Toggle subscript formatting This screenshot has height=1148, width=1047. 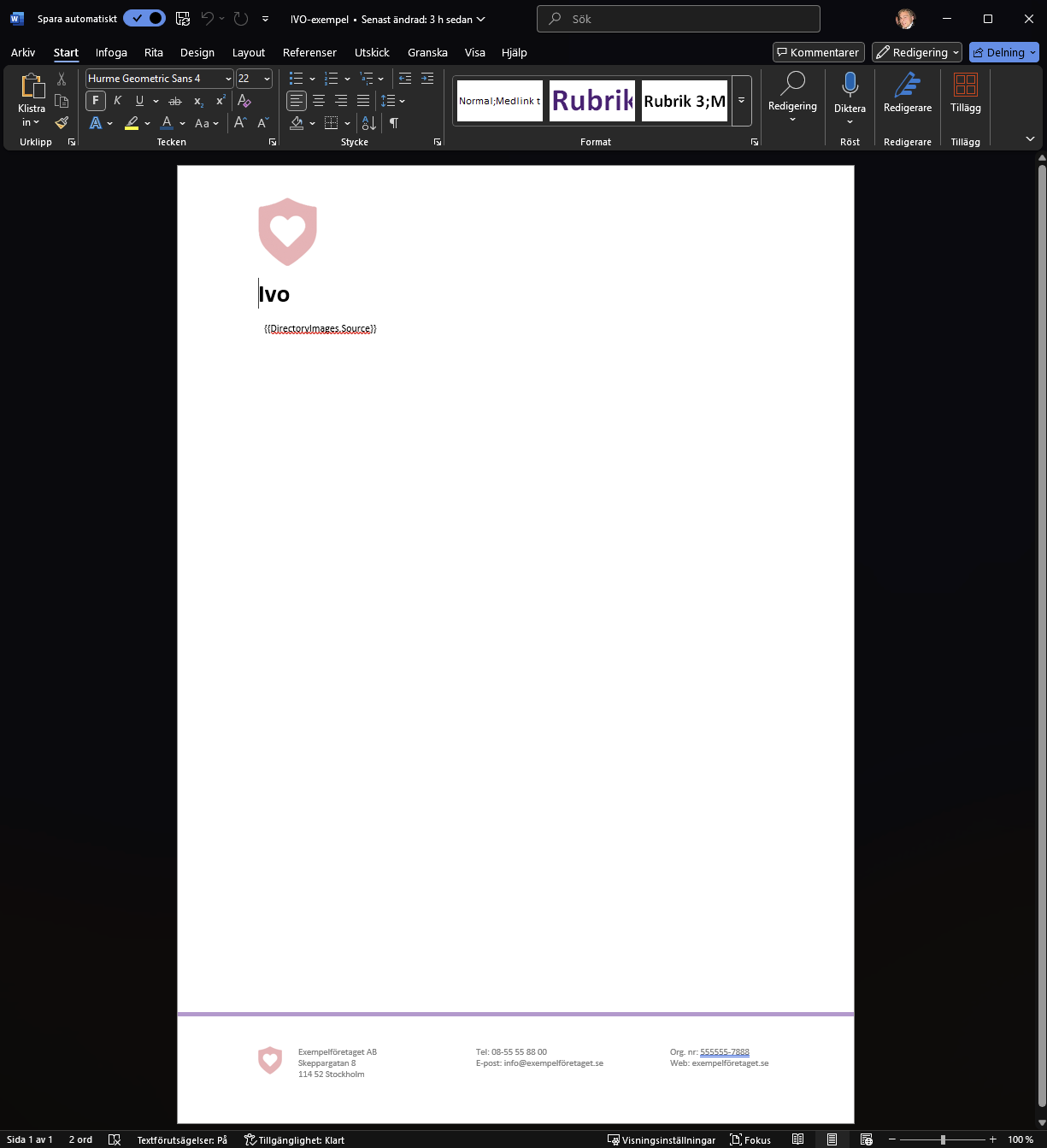click(x=198, y=101)
